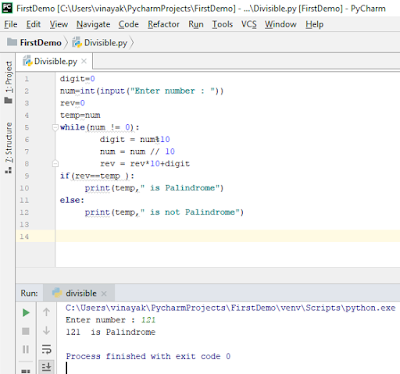The image size is (400, 374).
Task: Click the Up stack trace arrow
Action: coord(46,312)
